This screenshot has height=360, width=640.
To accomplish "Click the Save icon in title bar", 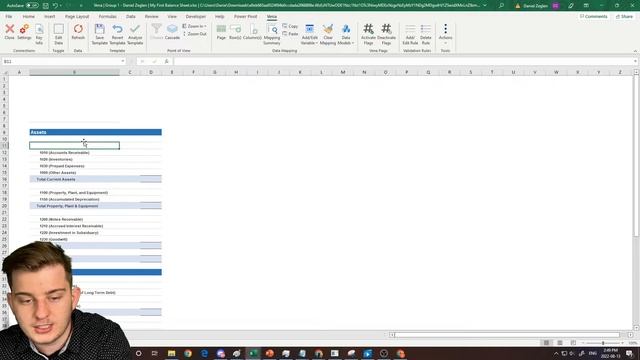I will (45, 6).
